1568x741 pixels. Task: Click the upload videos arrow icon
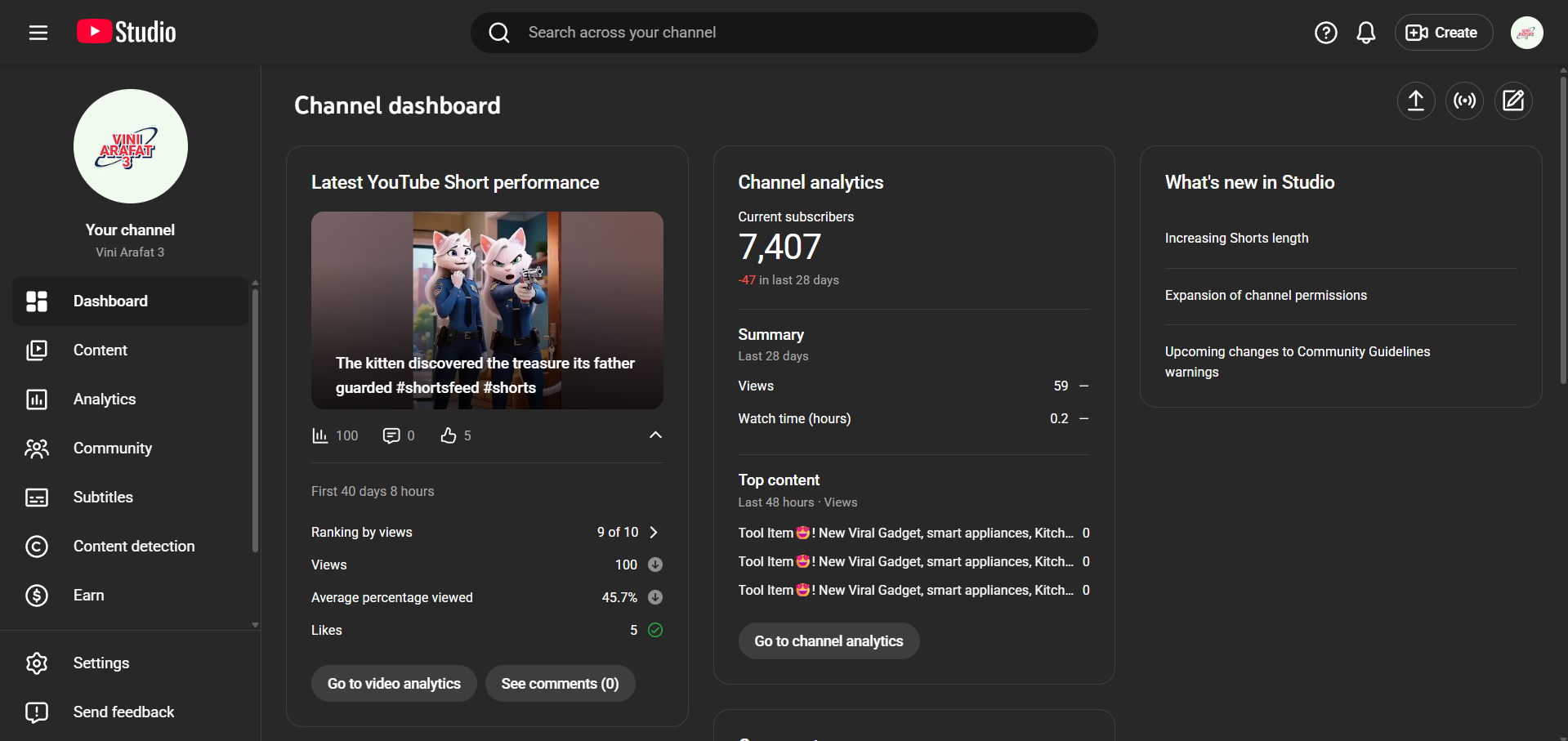click(1415, 100)
